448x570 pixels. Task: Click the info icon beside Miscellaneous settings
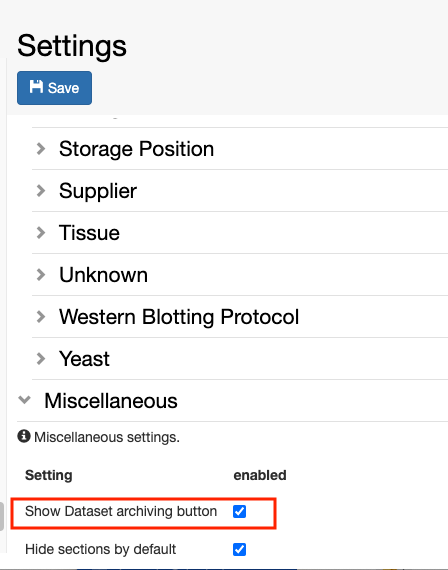24,436
